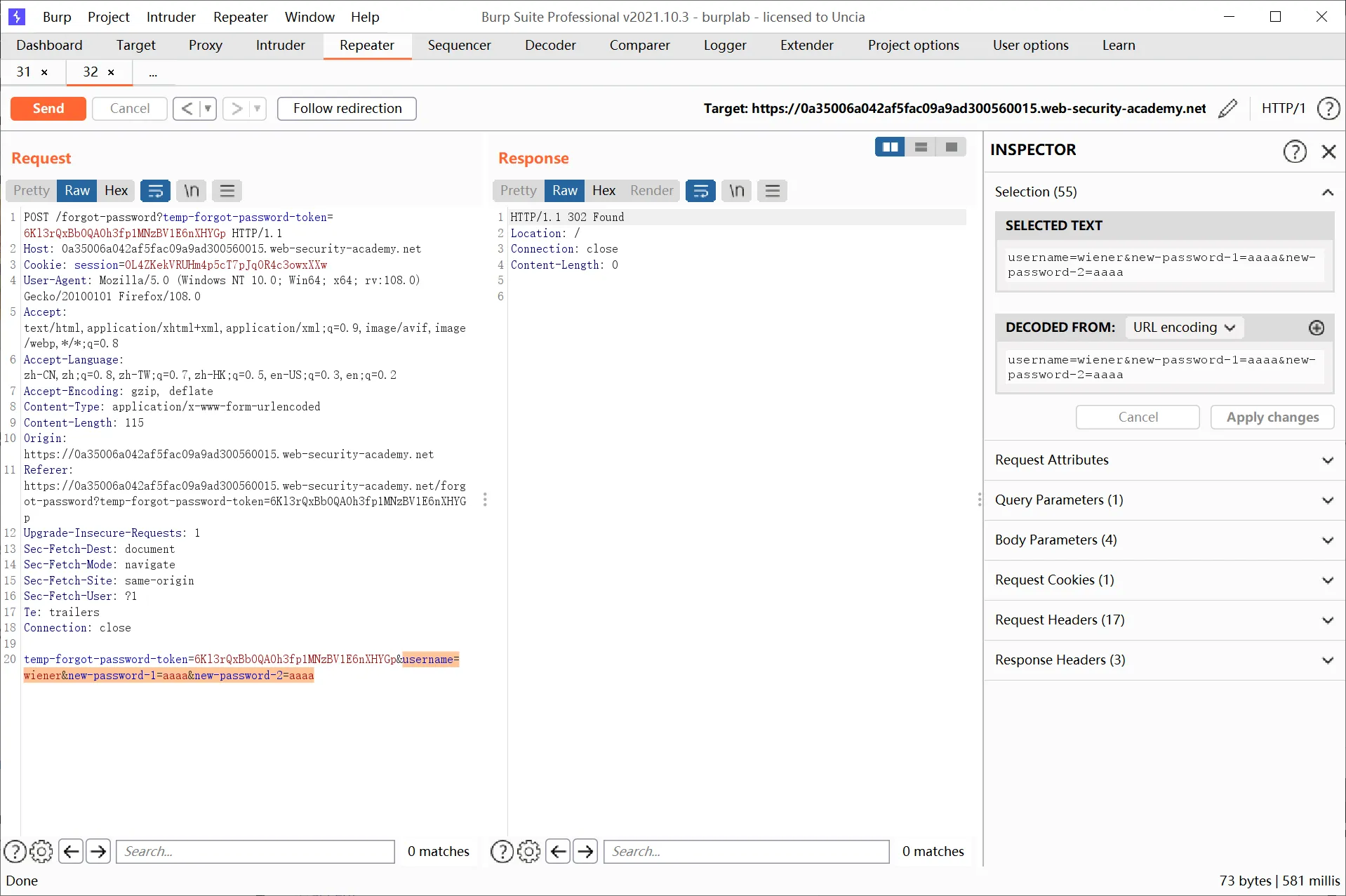Click the HTTP/1 protocol label
The image size is (1346, 896).
[1283, 109]
